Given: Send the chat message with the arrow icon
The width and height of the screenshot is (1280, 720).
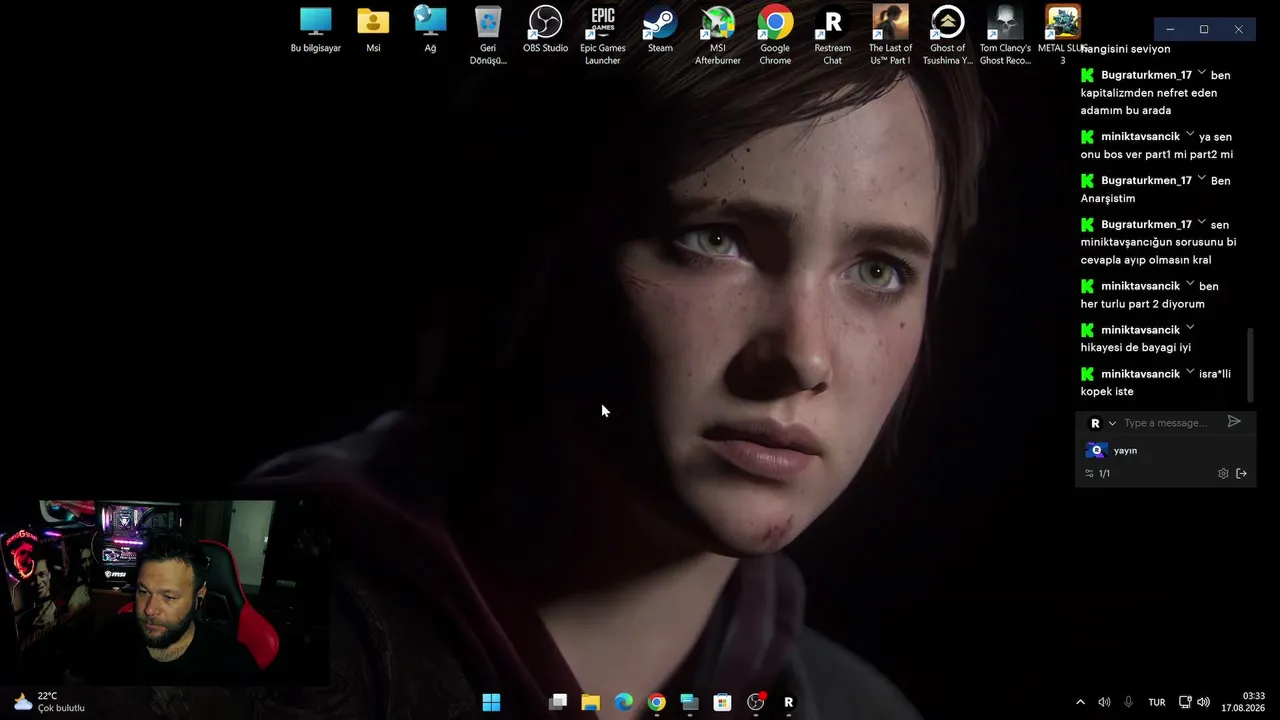Looking at the screenshot, I should click(1234, 422).
